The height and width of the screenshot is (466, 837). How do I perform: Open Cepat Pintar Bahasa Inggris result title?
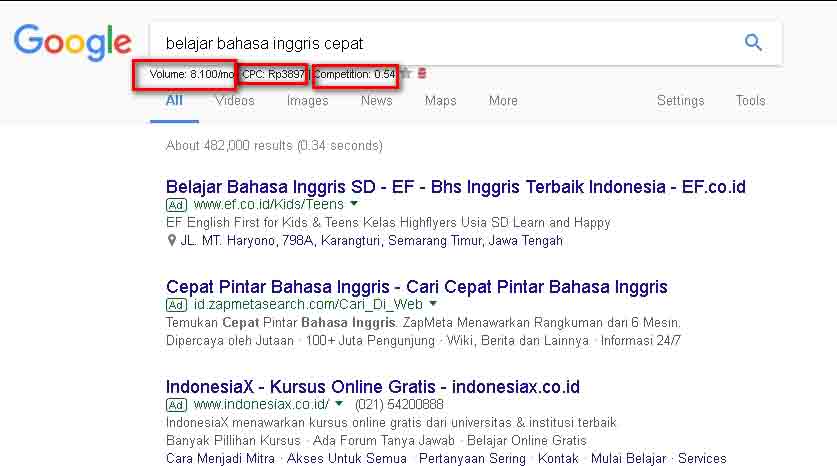point(416,287)
